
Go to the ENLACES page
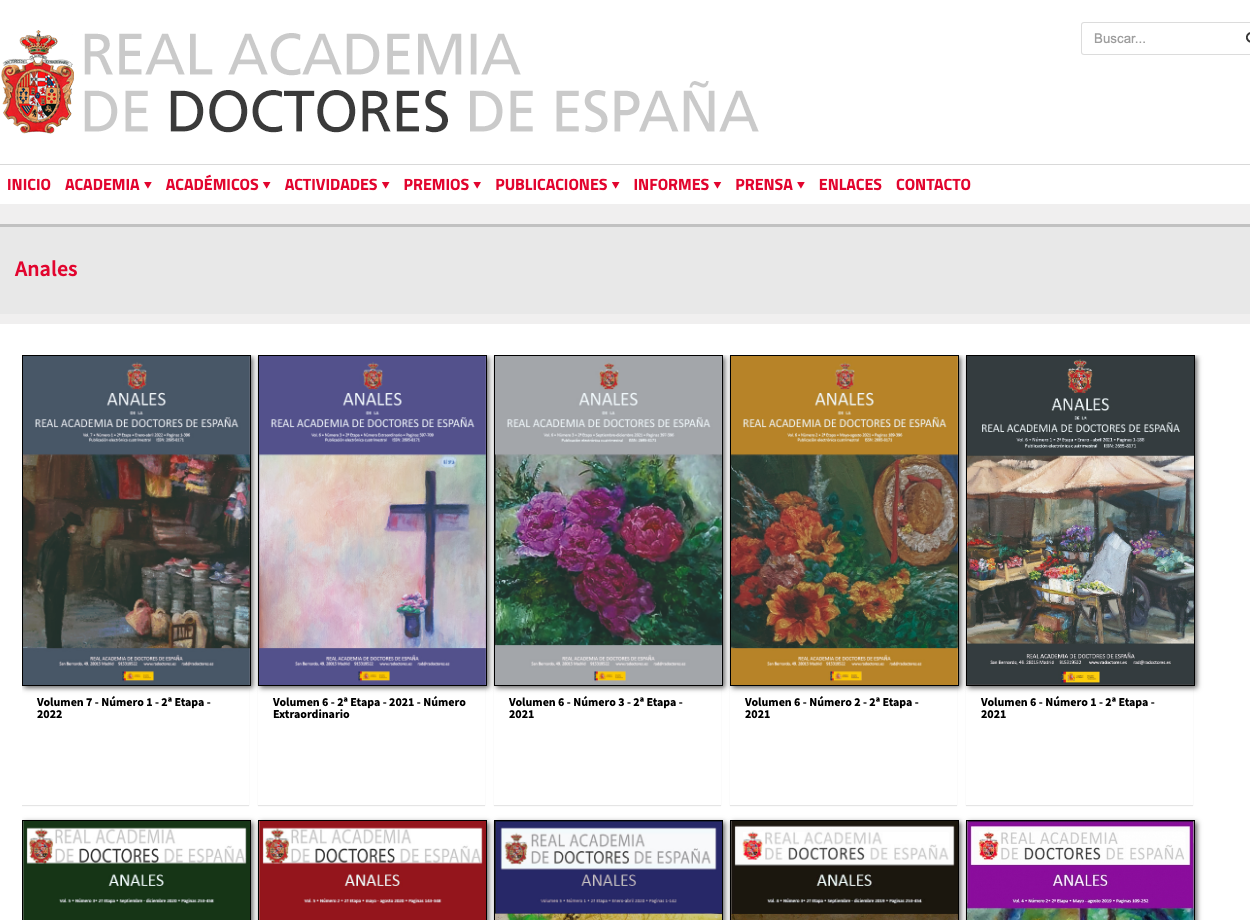click(x=850, y=185)
